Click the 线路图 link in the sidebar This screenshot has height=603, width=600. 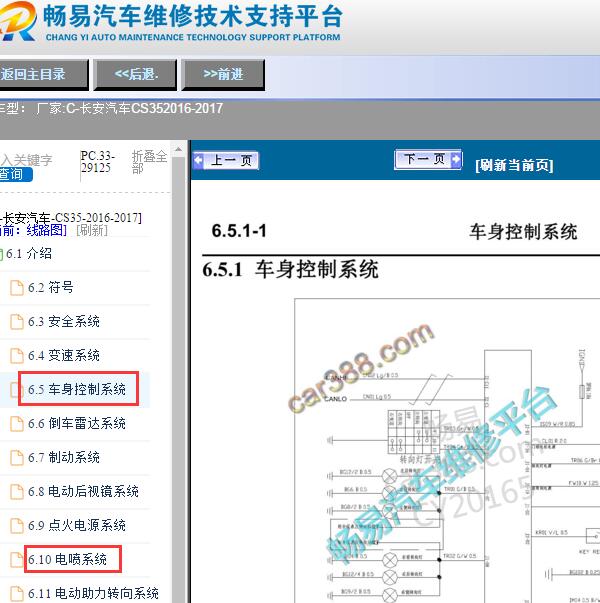46,230
